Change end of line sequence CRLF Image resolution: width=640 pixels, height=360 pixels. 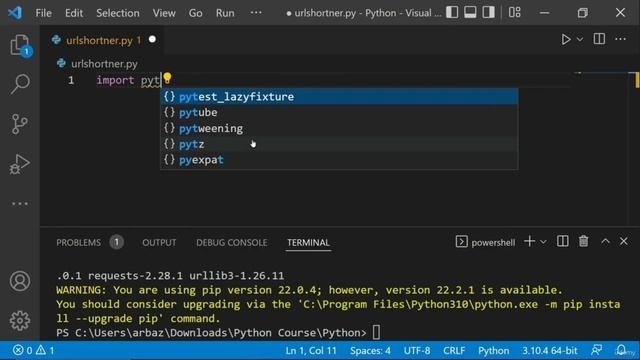454,351
